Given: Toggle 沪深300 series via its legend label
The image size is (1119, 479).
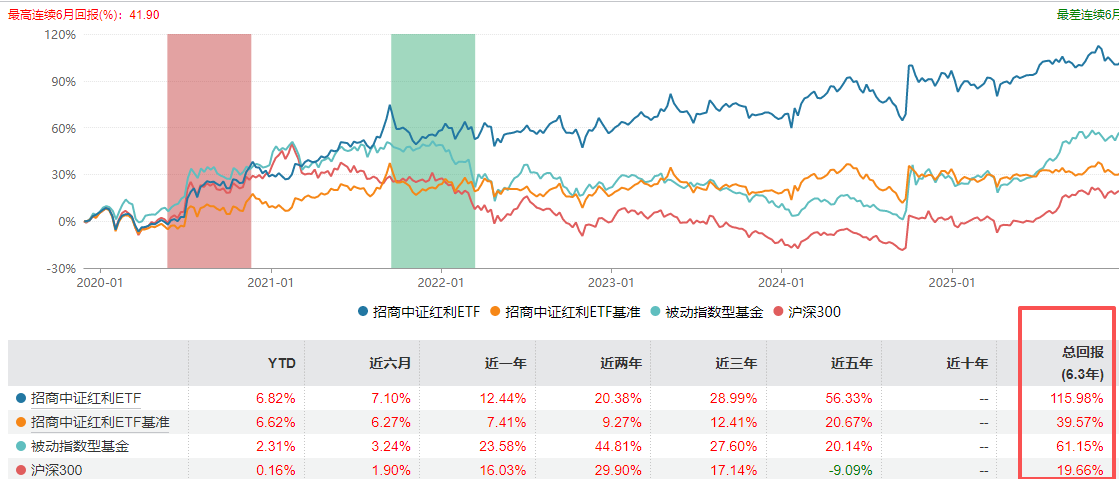Looking at the screenshot, I should 814,312.
